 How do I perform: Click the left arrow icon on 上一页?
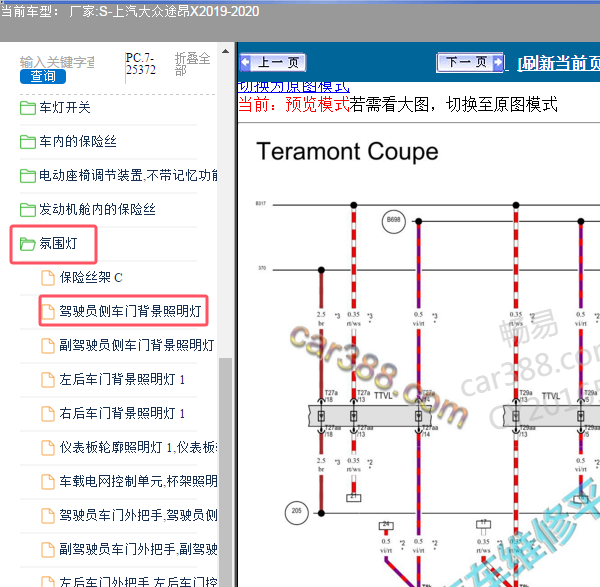click(246, 62)
